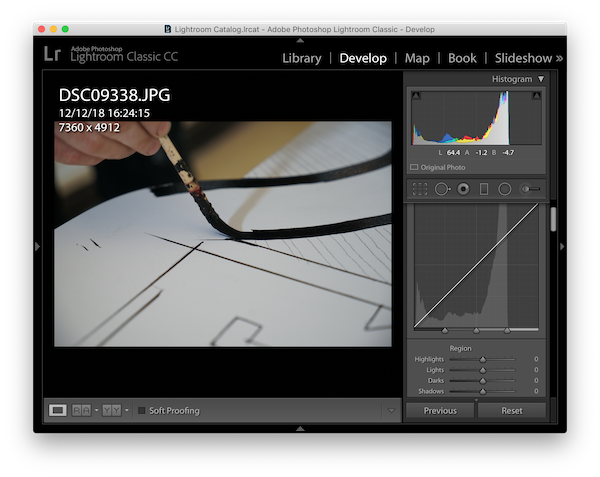Expand the left panel group

tap(37, 247)
